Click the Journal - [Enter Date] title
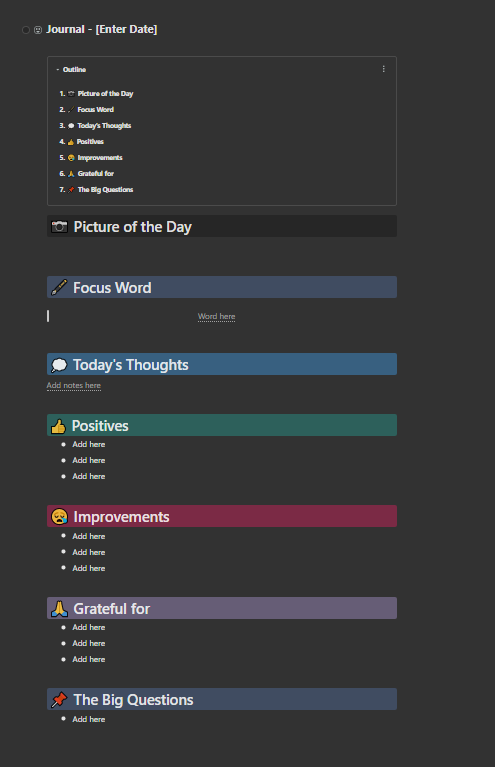The width and height of the screenshot is (495, 767). point(102,29)
